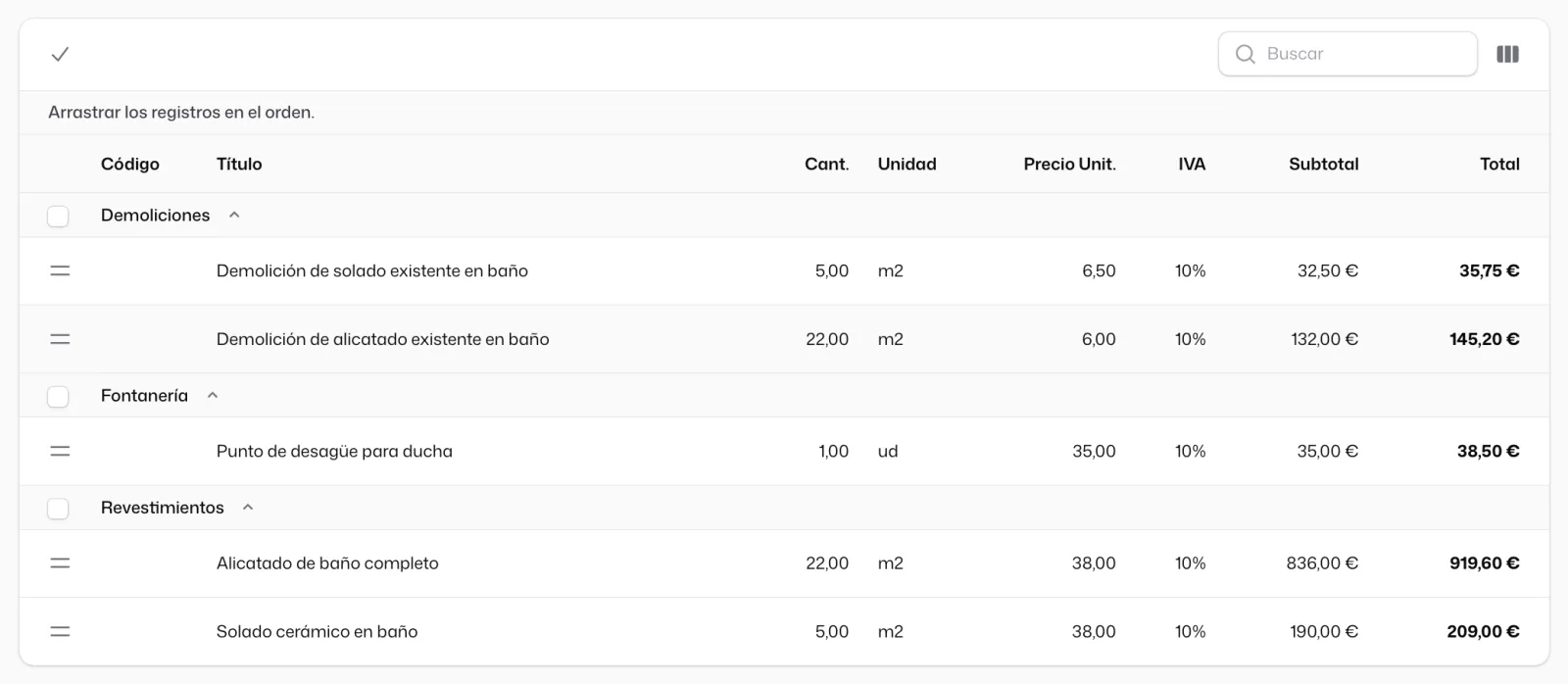Tick the Demoliciones group checkbox
The image size is (1568, 684).
(x=58, y=216)
